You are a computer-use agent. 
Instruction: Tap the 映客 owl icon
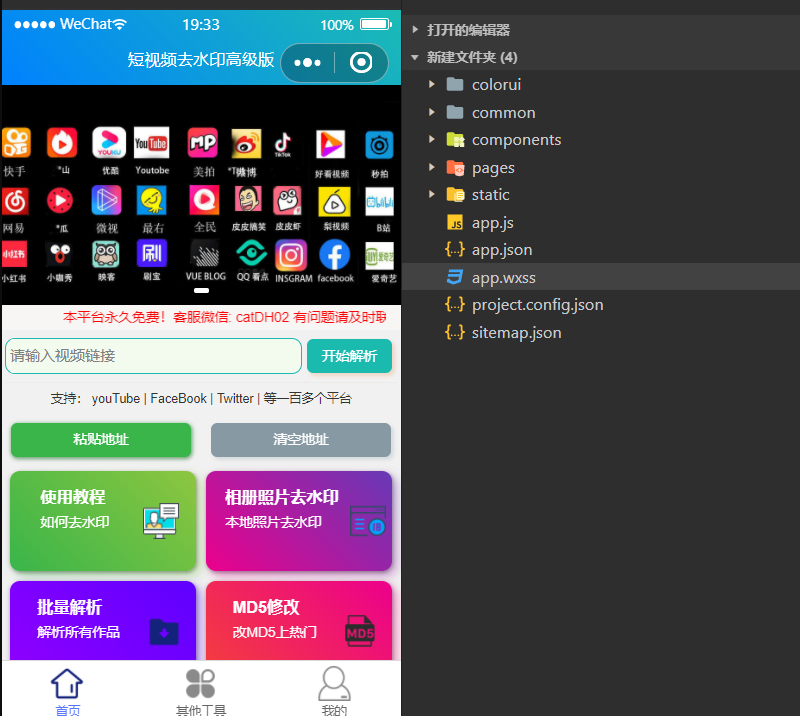click(x=106, y=254)
